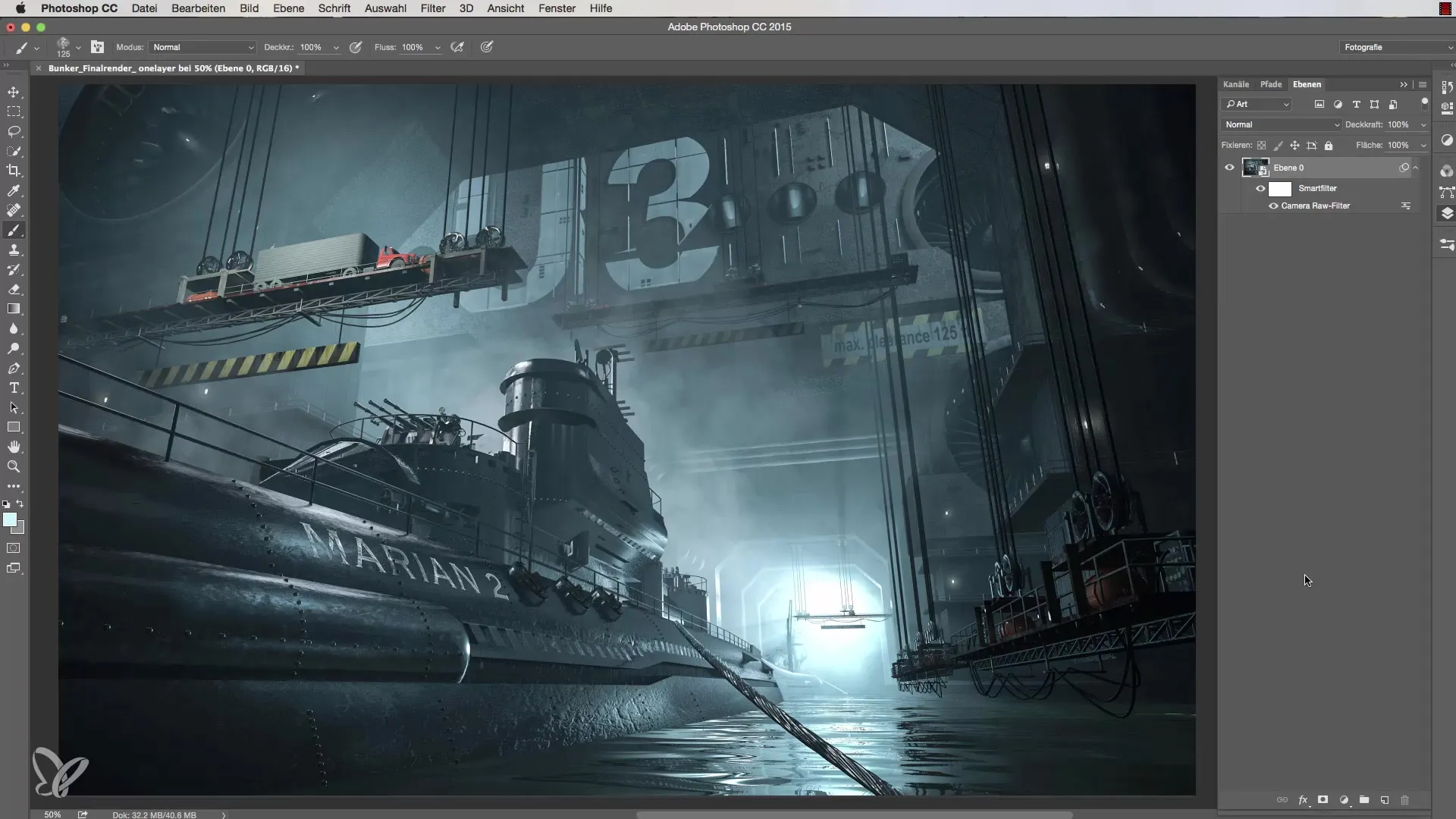
Task: Hide the Ebene 0 layer
Action: click(1229, 168)
